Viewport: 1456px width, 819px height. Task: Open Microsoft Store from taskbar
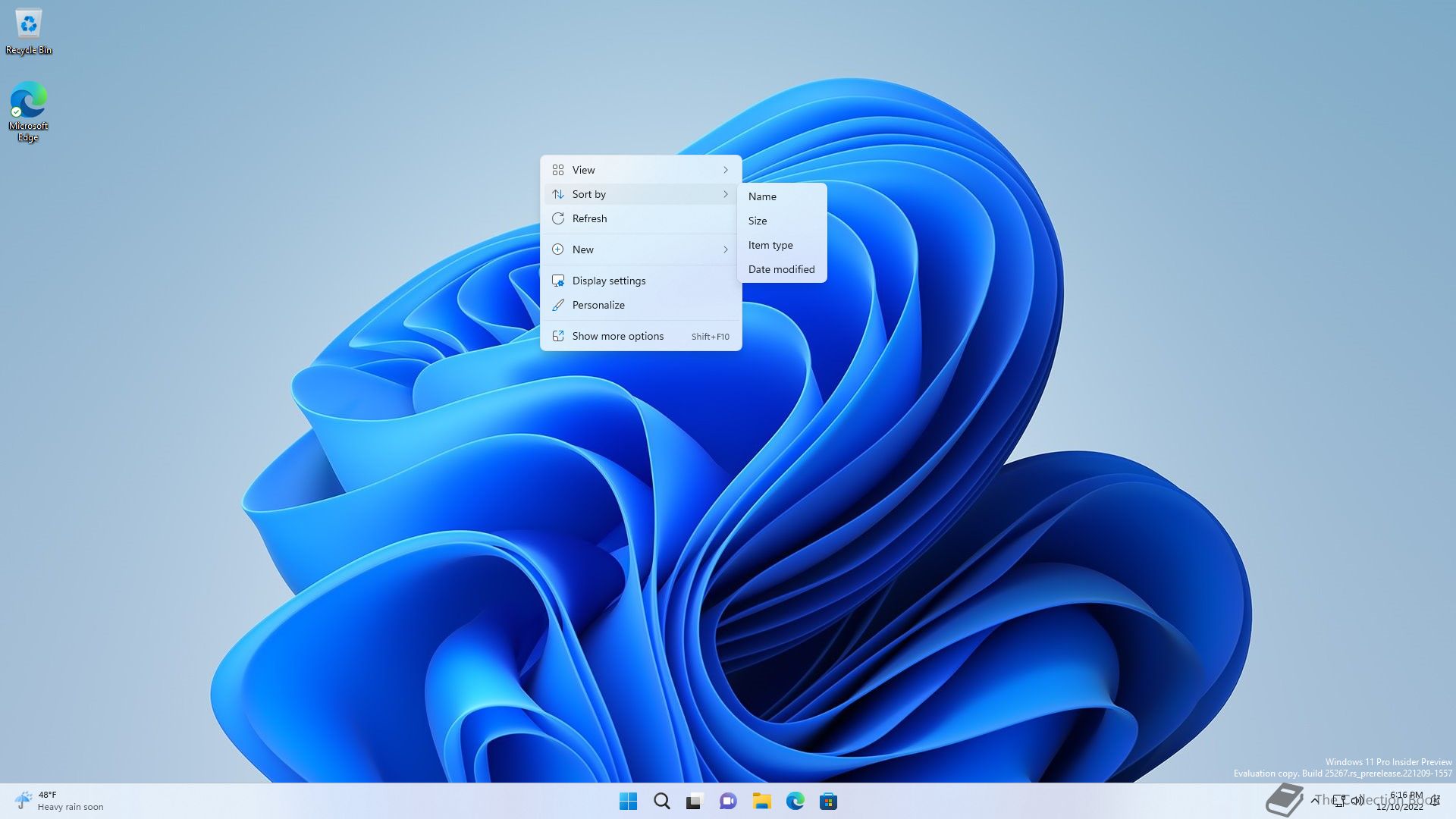click(828, 801)
